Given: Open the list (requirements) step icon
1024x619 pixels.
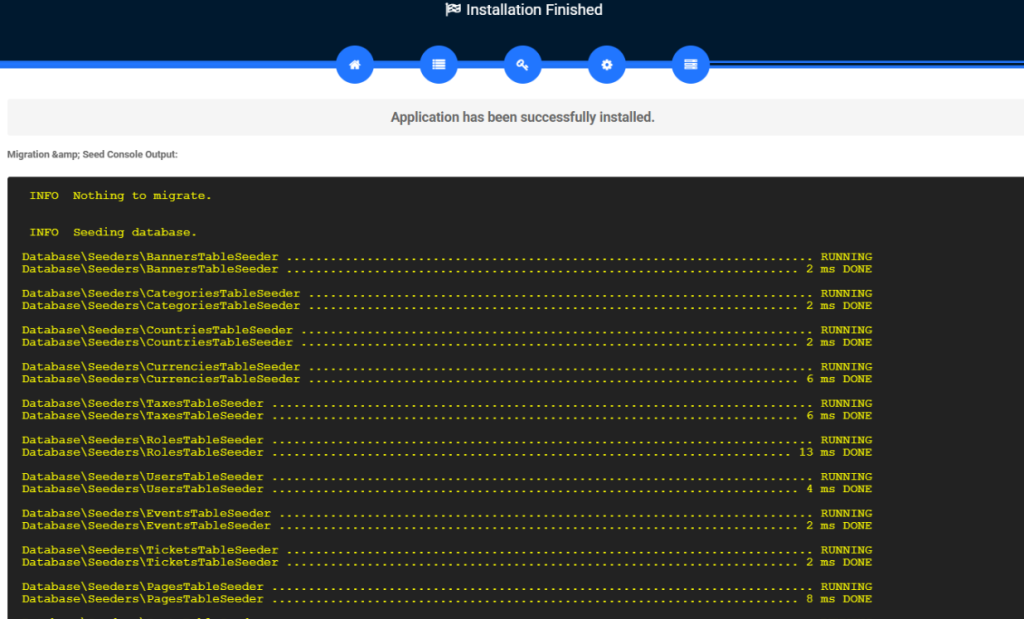Looking at the screenshot, I should (438, 65).
